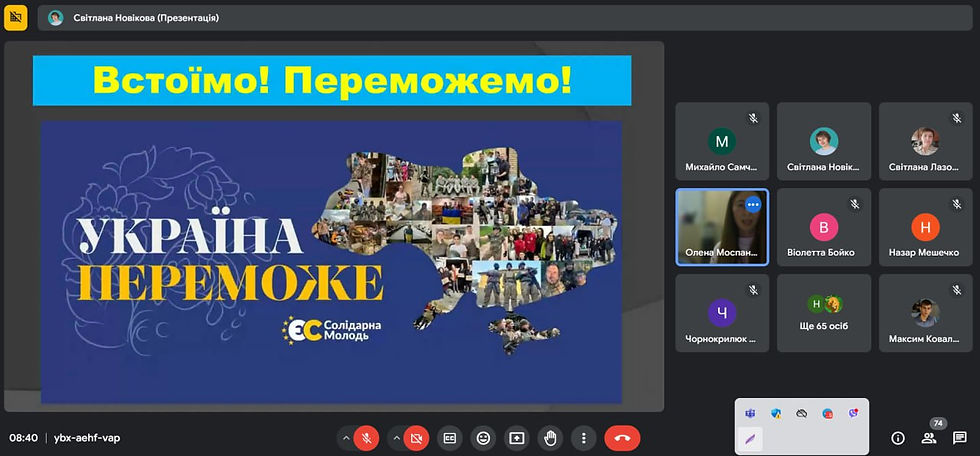Unmute the microphone button

366,439
